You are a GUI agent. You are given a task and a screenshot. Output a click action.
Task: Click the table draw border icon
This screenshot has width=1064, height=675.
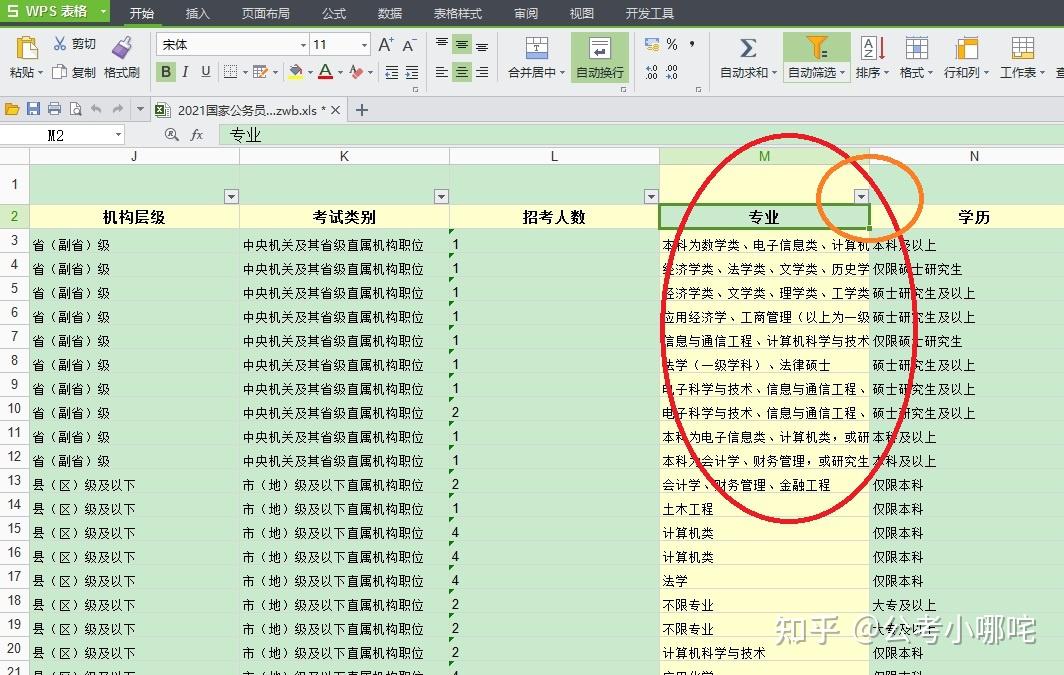click(260, 72)
